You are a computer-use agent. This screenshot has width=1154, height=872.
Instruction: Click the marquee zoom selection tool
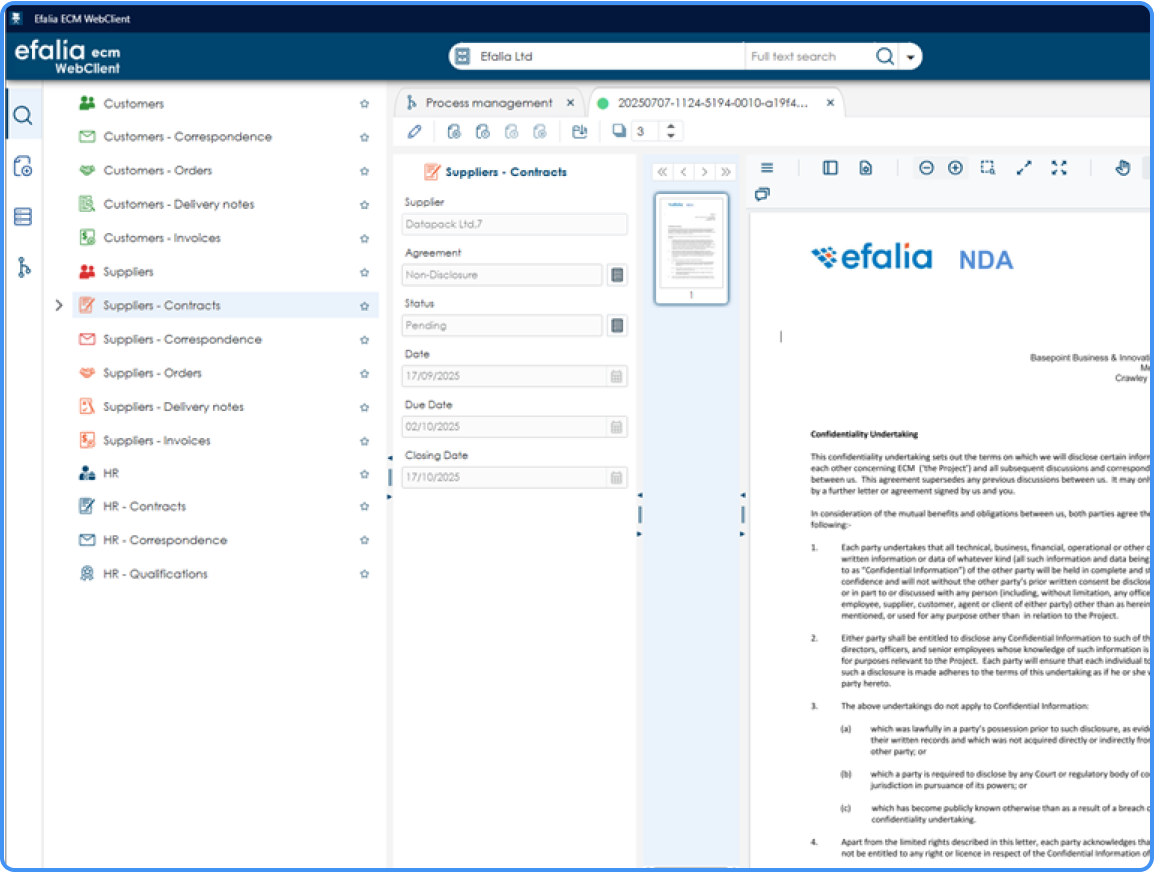tap(986, 168)
